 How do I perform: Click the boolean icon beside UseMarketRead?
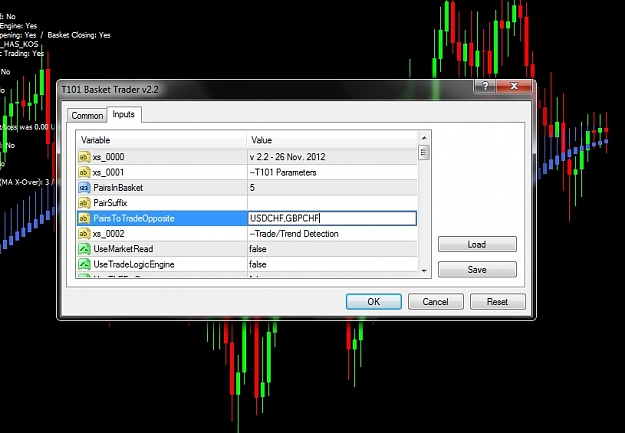point(84,249)
